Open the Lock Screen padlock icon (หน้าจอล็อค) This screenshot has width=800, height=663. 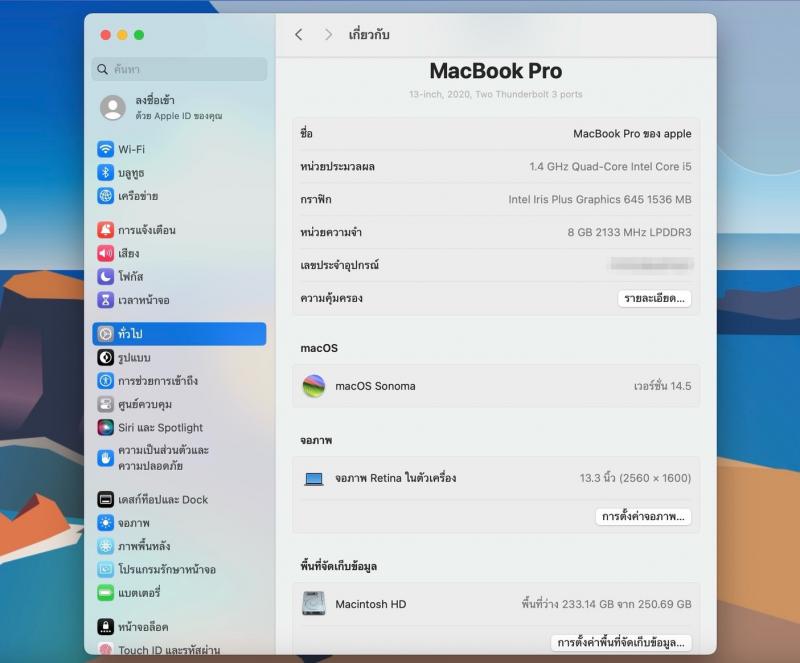pos(106,626)
